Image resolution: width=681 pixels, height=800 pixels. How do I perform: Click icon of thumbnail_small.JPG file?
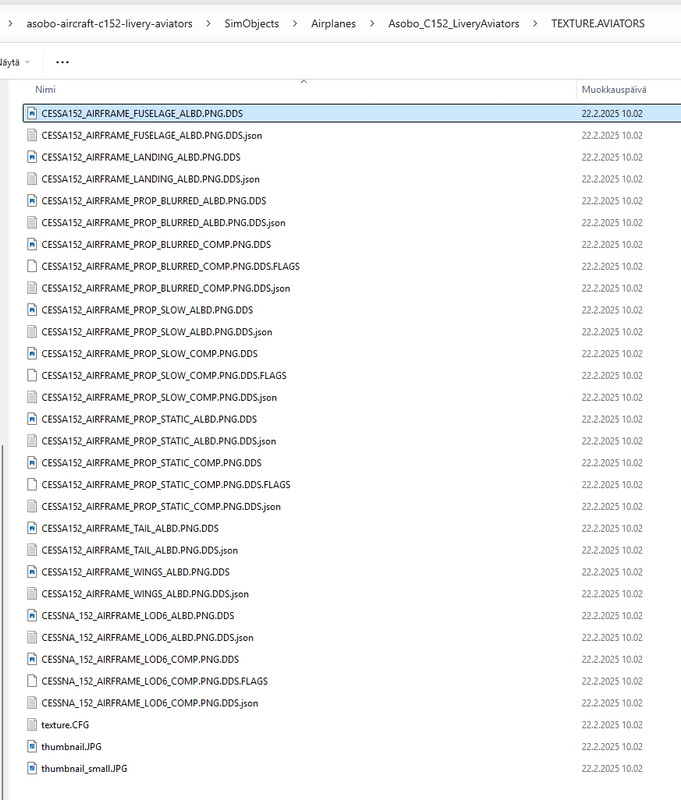(x=32, y=768)
